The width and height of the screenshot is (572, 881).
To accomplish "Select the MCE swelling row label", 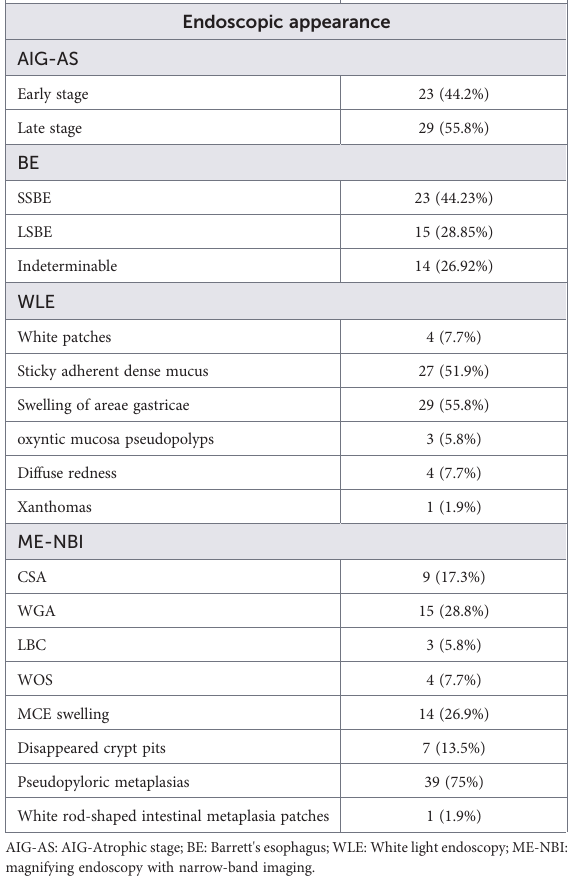I will [x=63, y=714].
